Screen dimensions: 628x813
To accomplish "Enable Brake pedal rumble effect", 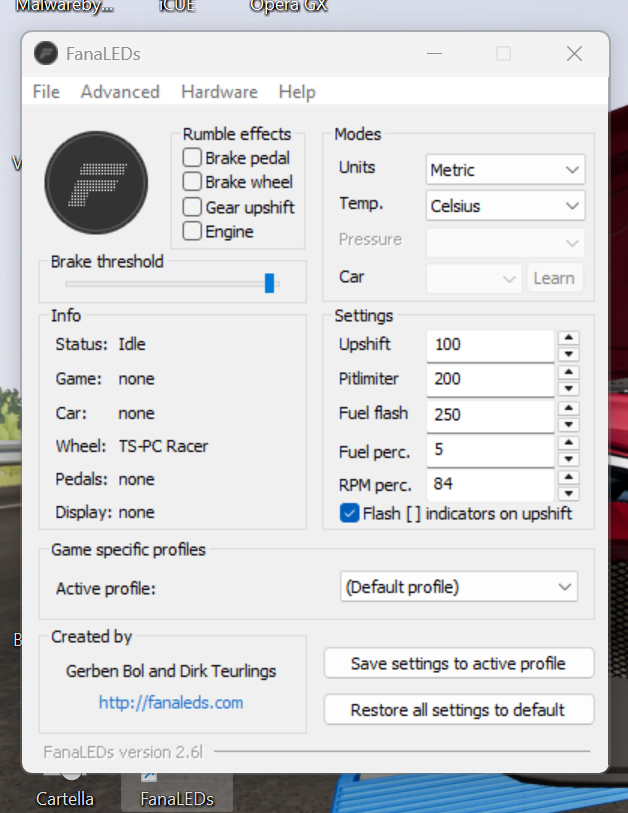I will coord(192,158).
